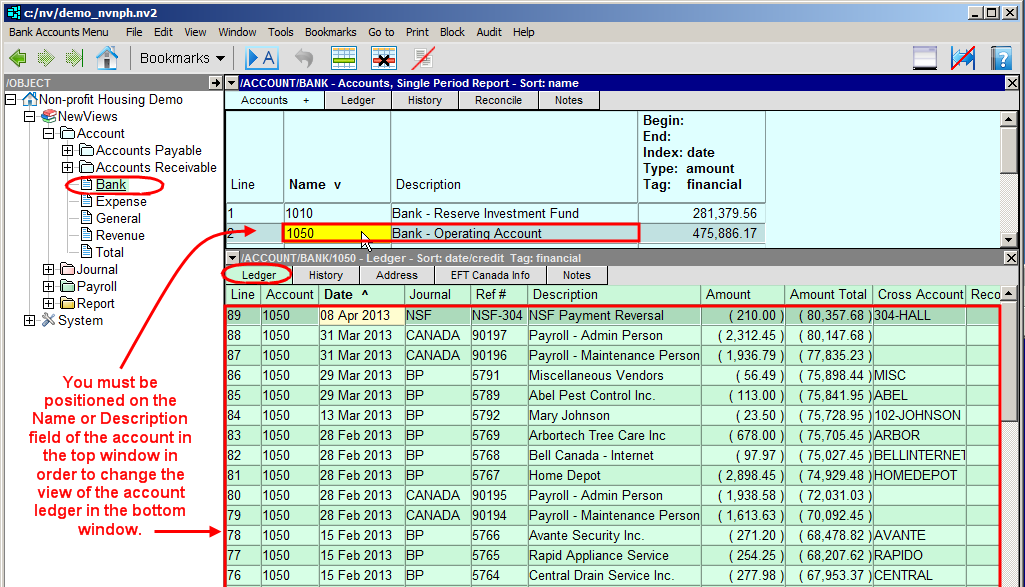Open the help book icon
The image size is (1025, 587).
(1001, 58)
